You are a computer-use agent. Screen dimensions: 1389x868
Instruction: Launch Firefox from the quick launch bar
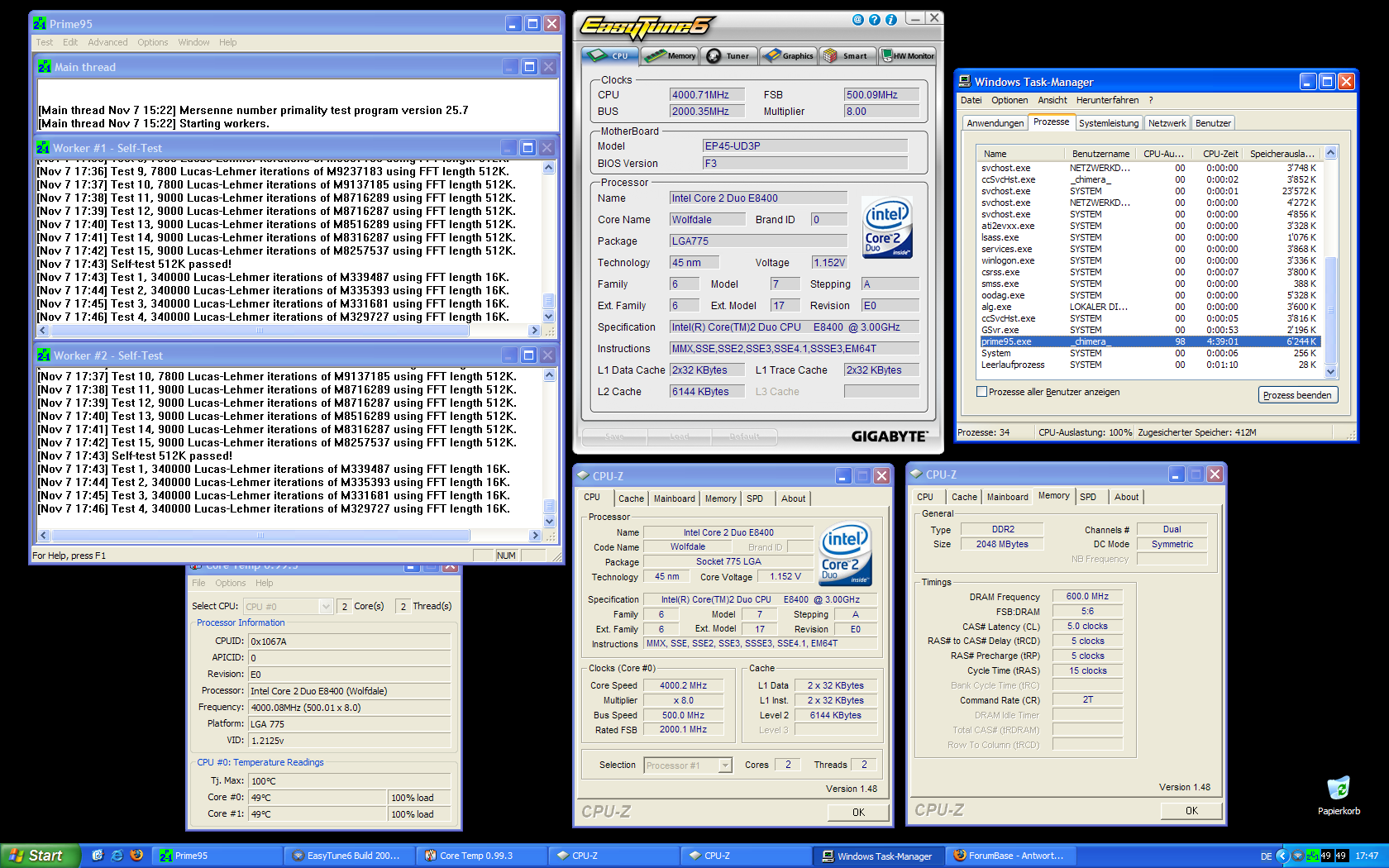pos(137,856)
